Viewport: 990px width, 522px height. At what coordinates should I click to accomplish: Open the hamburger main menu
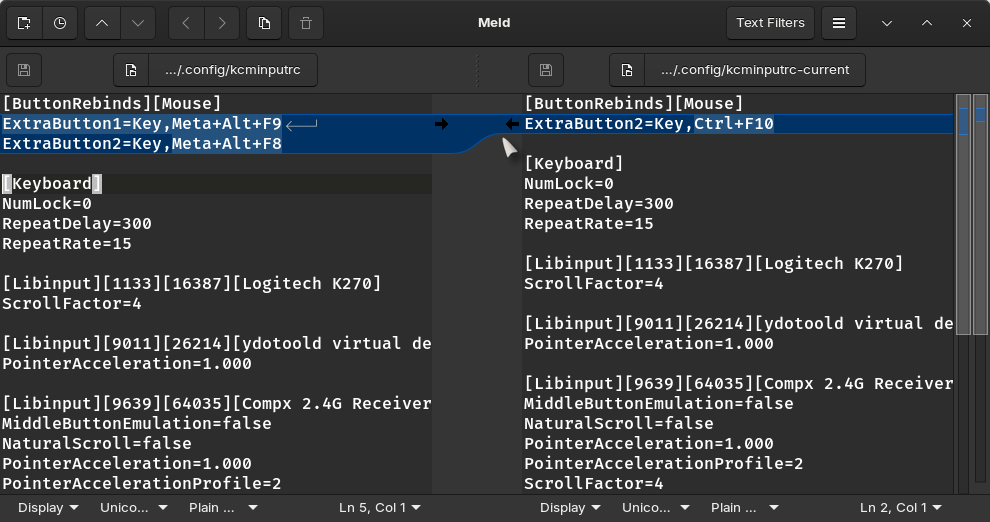pyautogui.click(x=839, y=23)
